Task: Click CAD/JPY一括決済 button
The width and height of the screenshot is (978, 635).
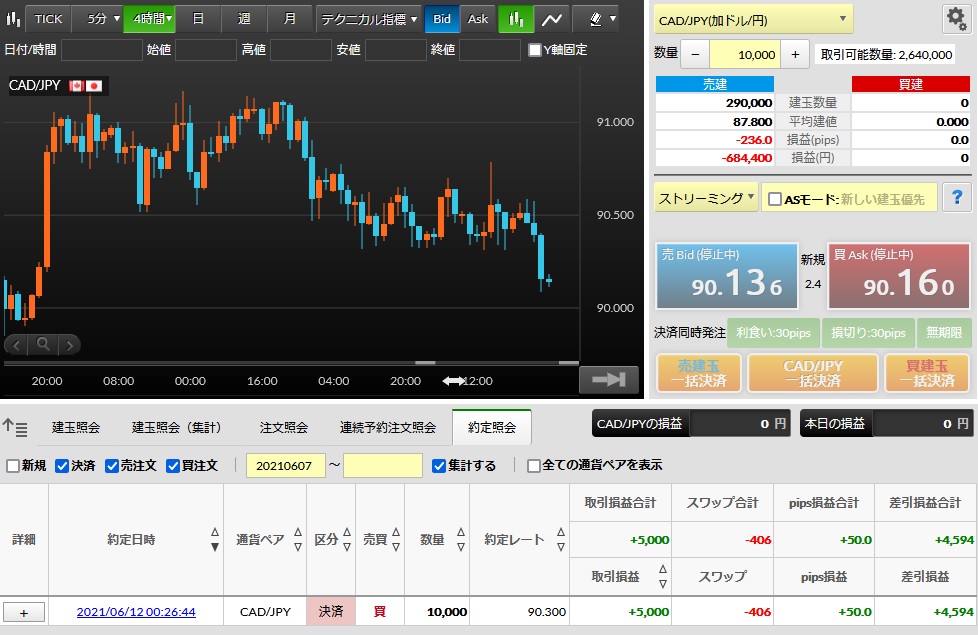Action: 813,373
